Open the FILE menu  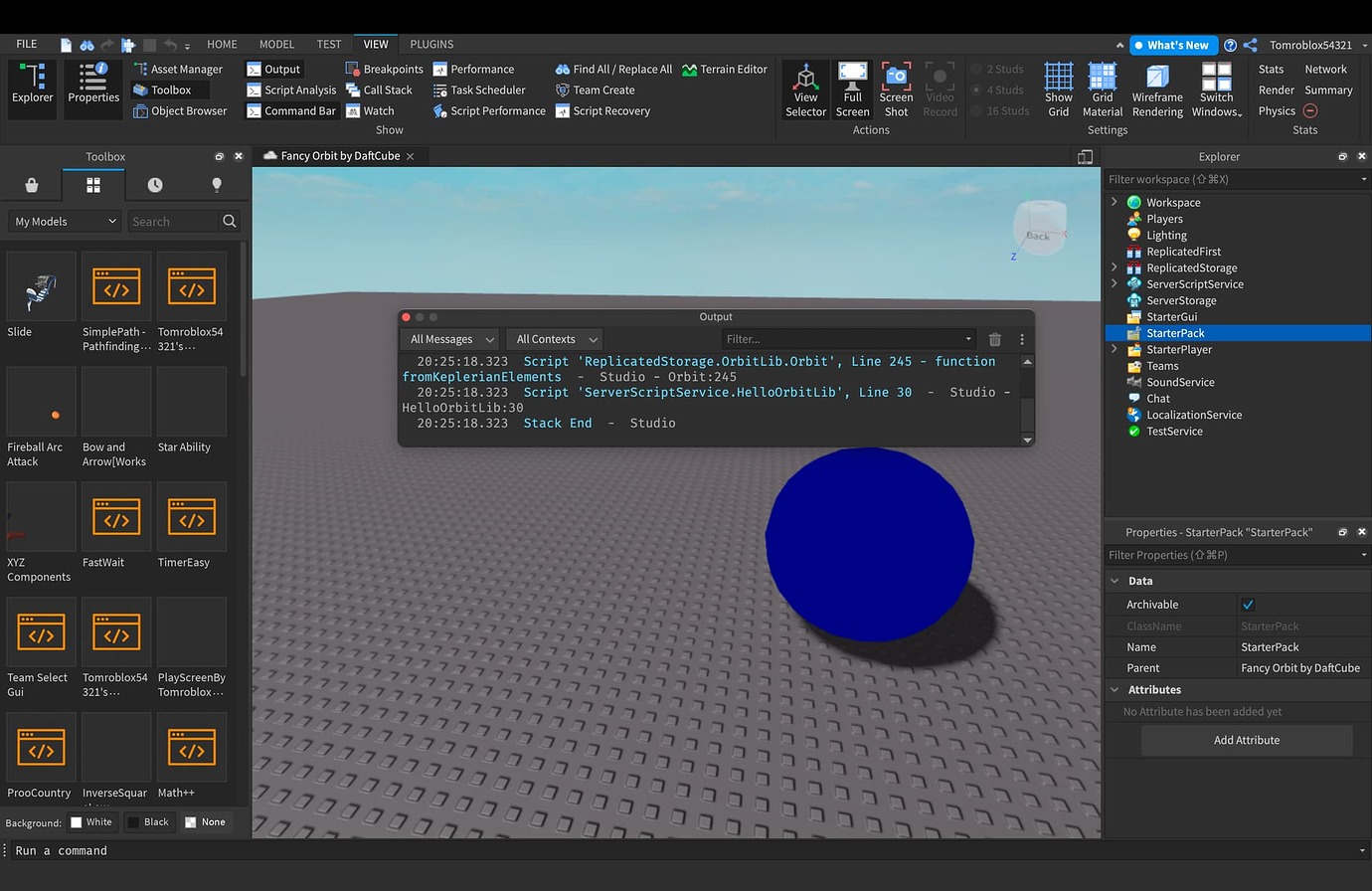tap(26, 44)
